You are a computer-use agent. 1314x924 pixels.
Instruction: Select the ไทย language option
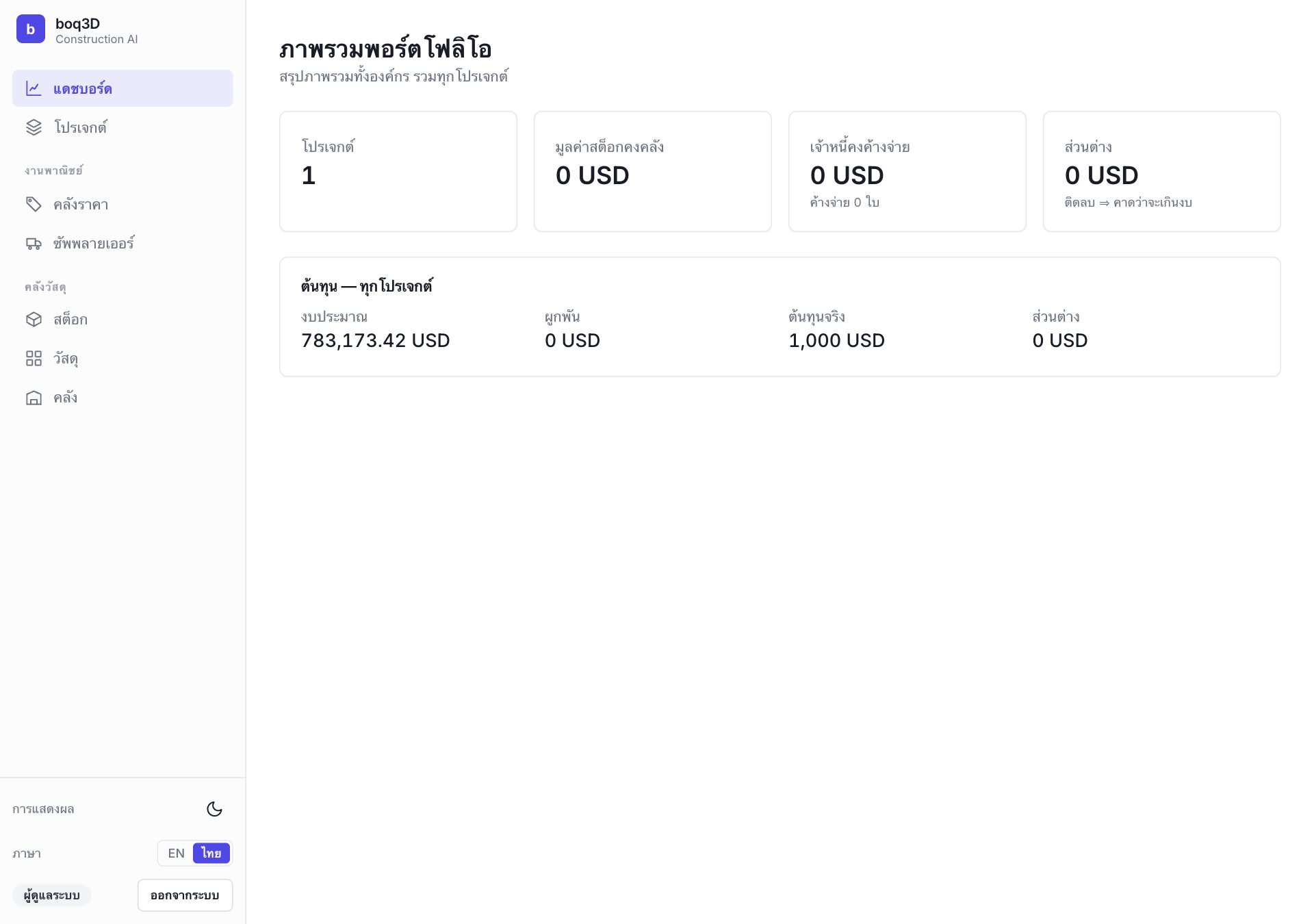click(211, 854)
